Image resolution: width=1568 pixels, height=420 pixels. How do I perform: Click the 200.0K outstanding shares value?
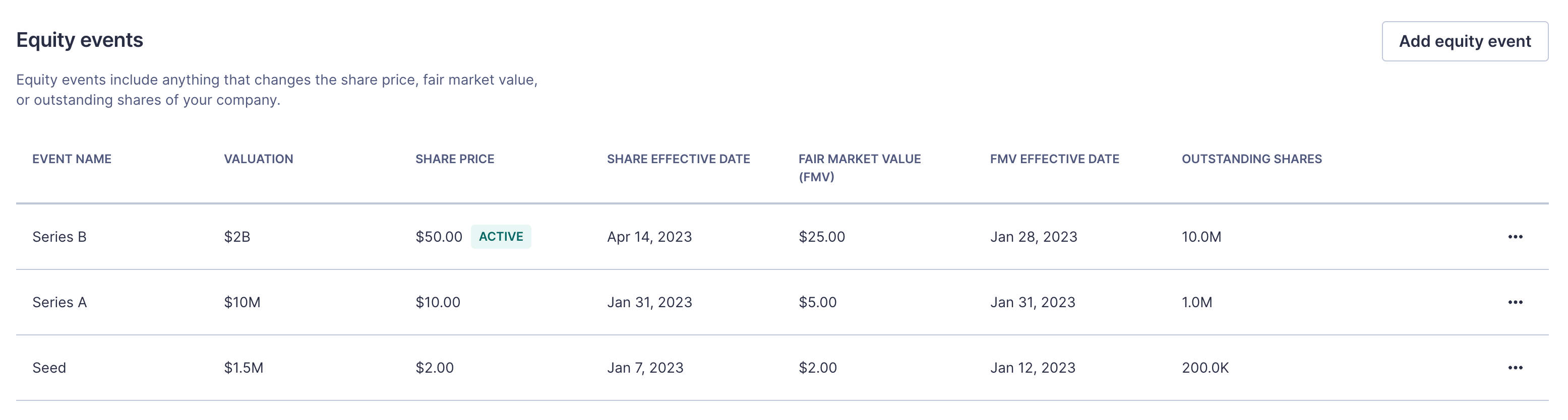(1204, 368)
